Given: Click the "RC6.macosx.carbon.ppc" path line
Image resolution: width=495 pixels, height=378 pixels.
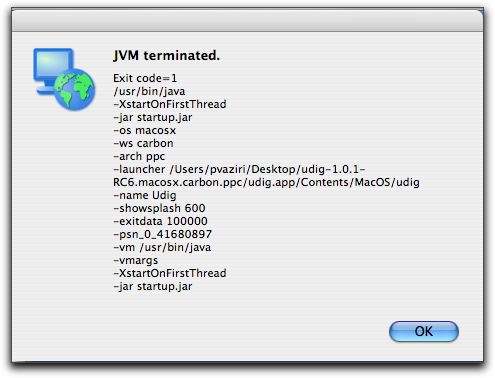Looking at the screenshot, I should pyautogui.click(x=266, y=182).
